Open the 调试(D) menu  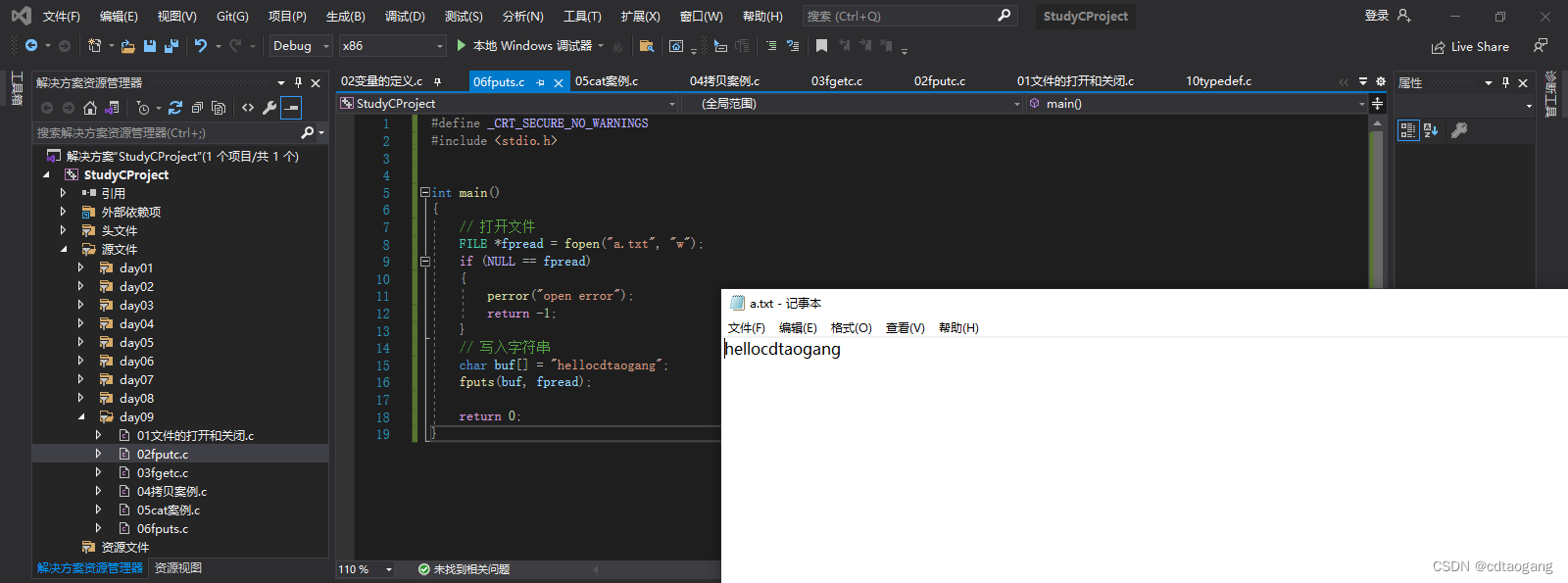tap(405, 16)
